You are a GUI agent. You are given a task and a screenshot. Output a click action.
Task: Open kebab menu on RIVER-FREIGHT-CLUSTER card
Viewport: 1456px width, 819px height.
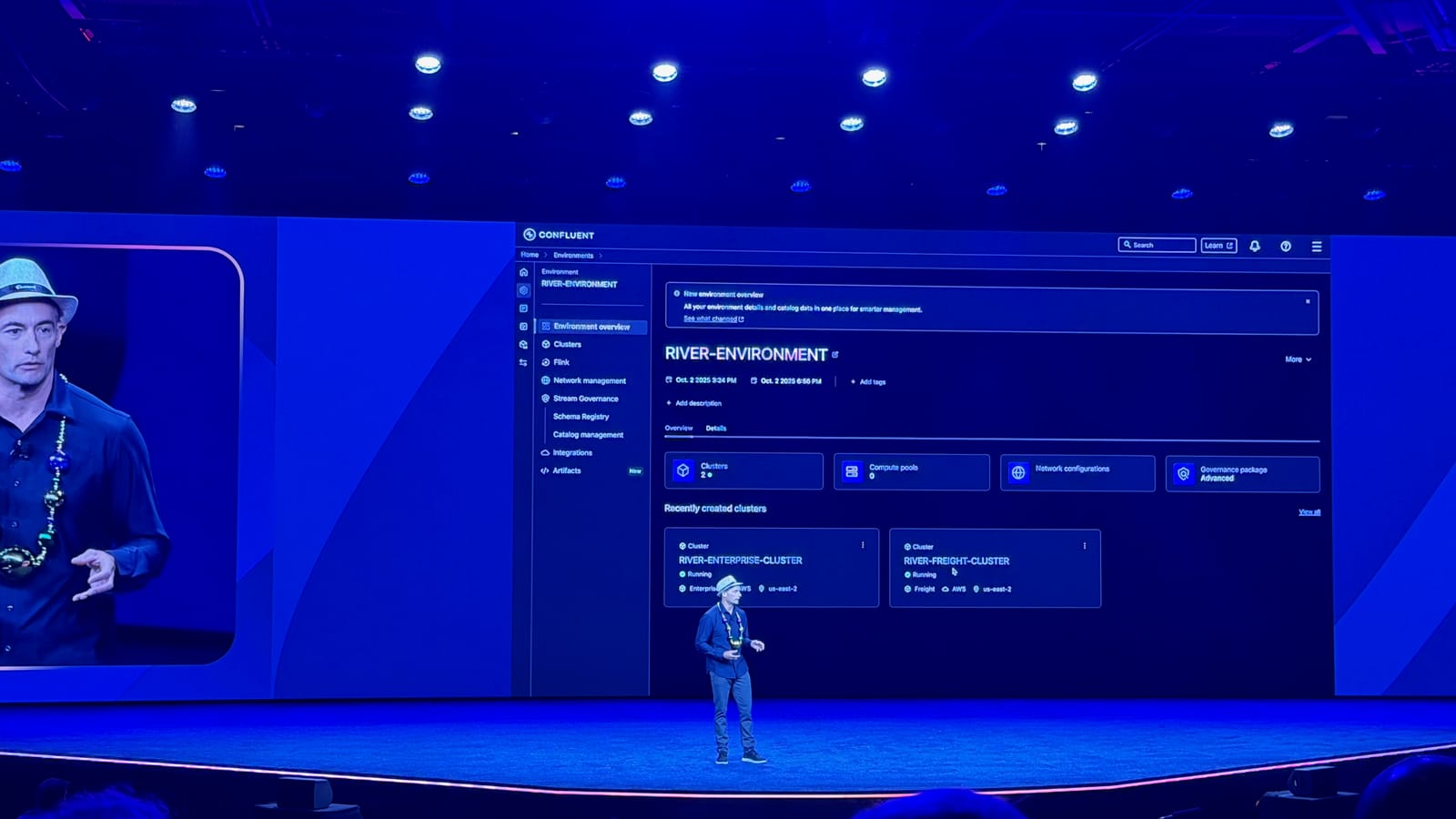[1084, 546]
